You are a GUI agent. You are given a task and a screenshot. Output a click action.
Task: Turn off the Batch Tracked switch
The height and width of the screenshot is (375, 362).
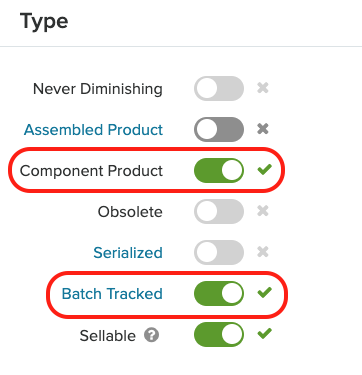pyautogui.click(x=219, y=293)
